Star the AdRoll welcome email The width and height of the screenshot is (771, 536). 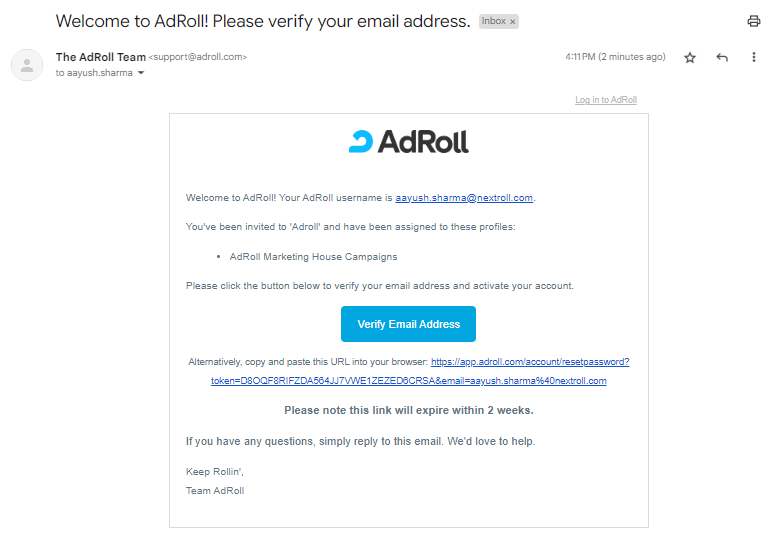(690, 58)
